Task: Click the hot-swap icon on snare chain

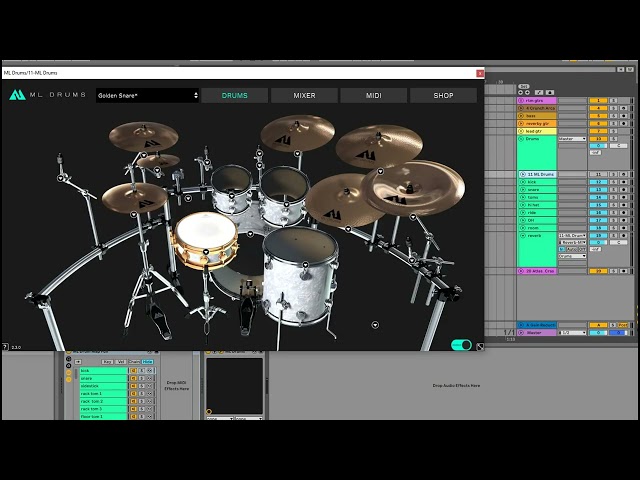Action: click(x=149, y=378)
